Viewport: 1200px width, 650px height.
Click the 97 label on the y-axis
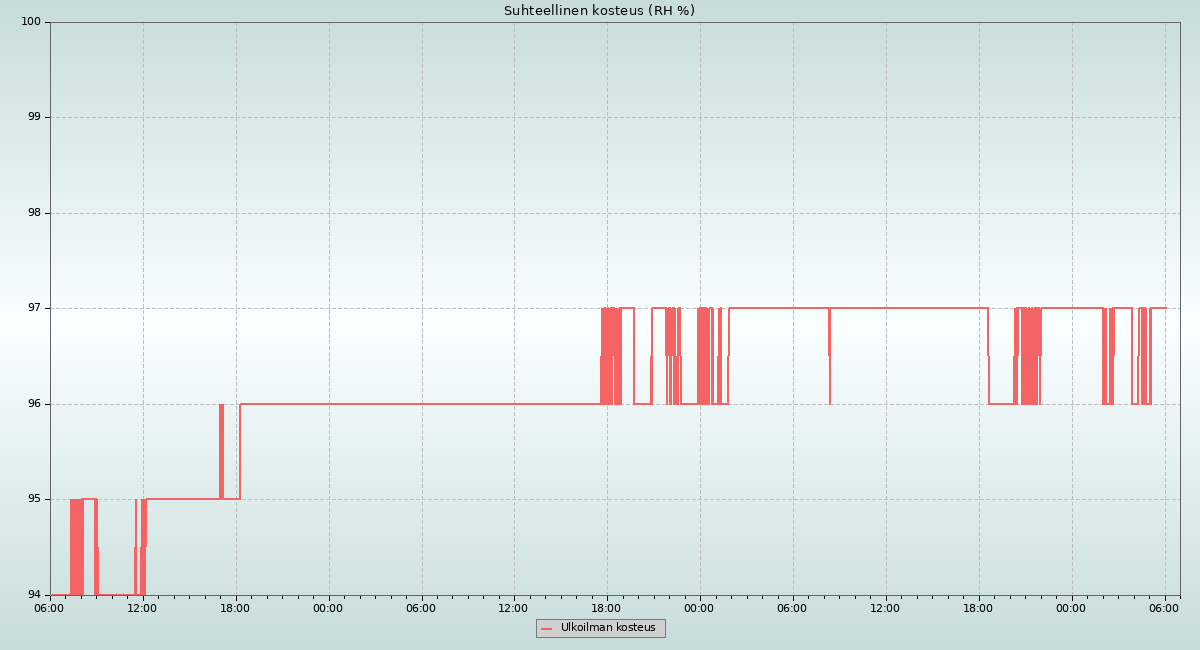(x=35, y=308)
